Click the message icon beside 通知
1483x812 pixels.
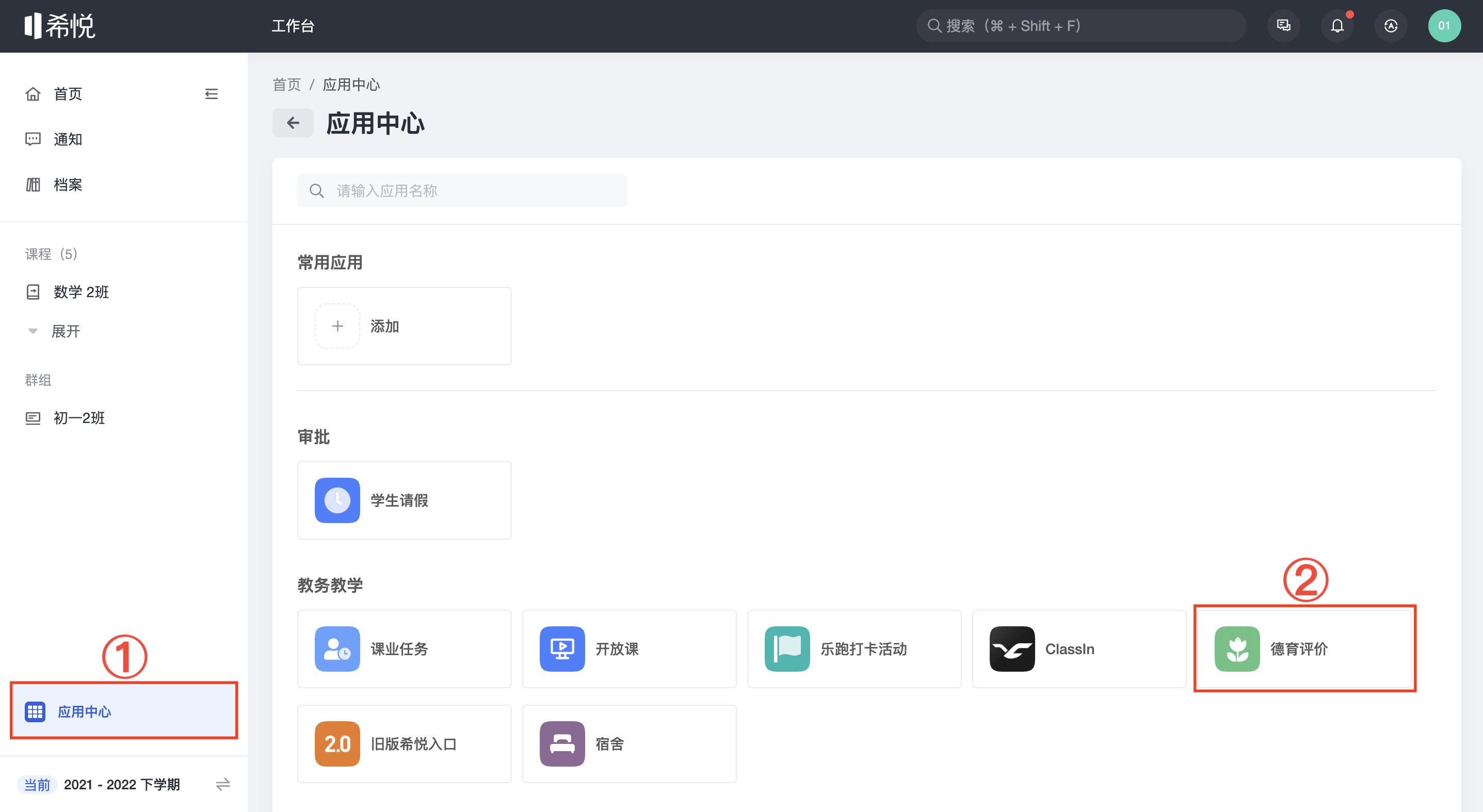click(33, 139)
